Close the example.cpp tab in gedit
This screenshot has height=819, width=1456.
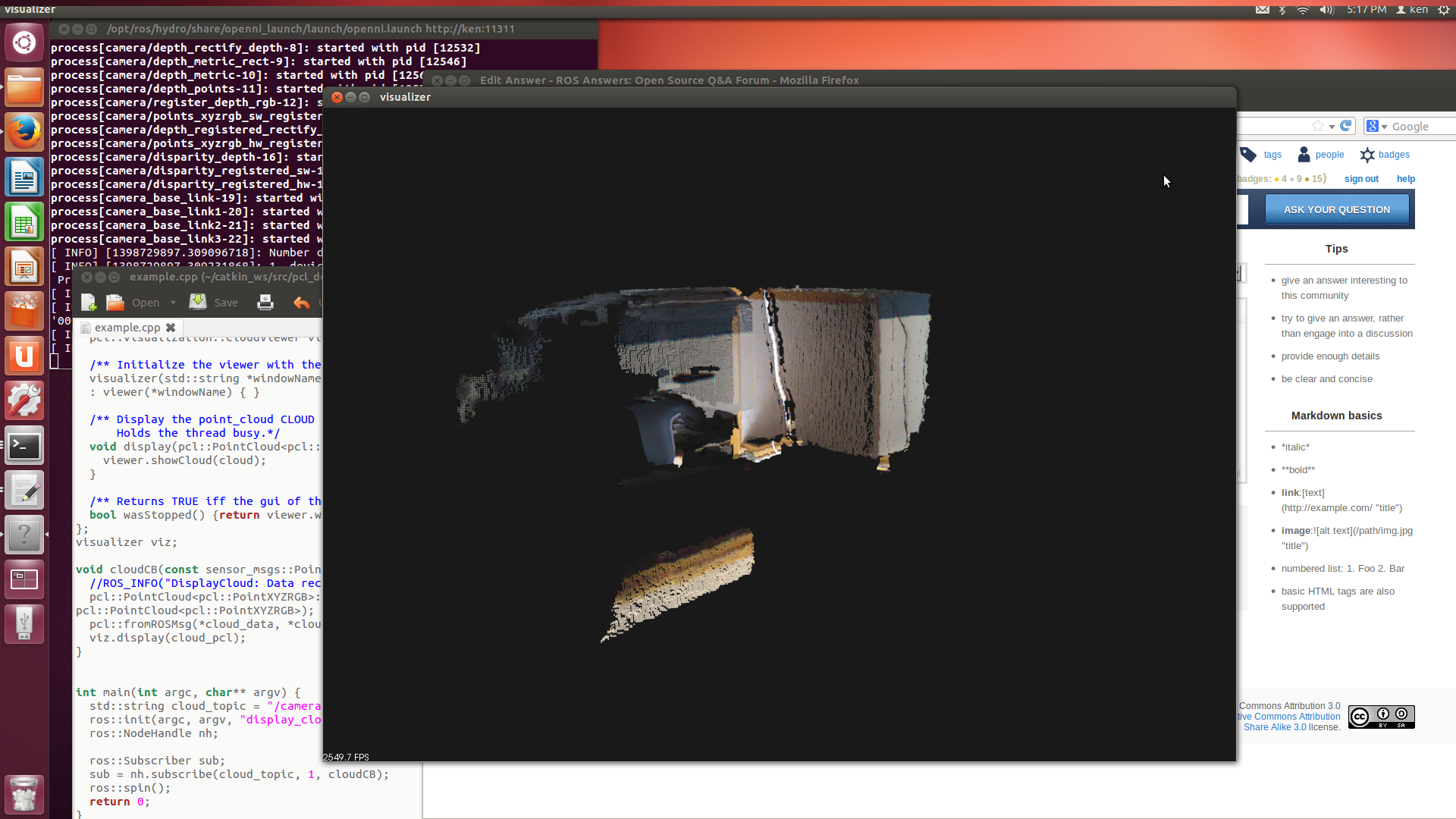(x=171, y=328)
